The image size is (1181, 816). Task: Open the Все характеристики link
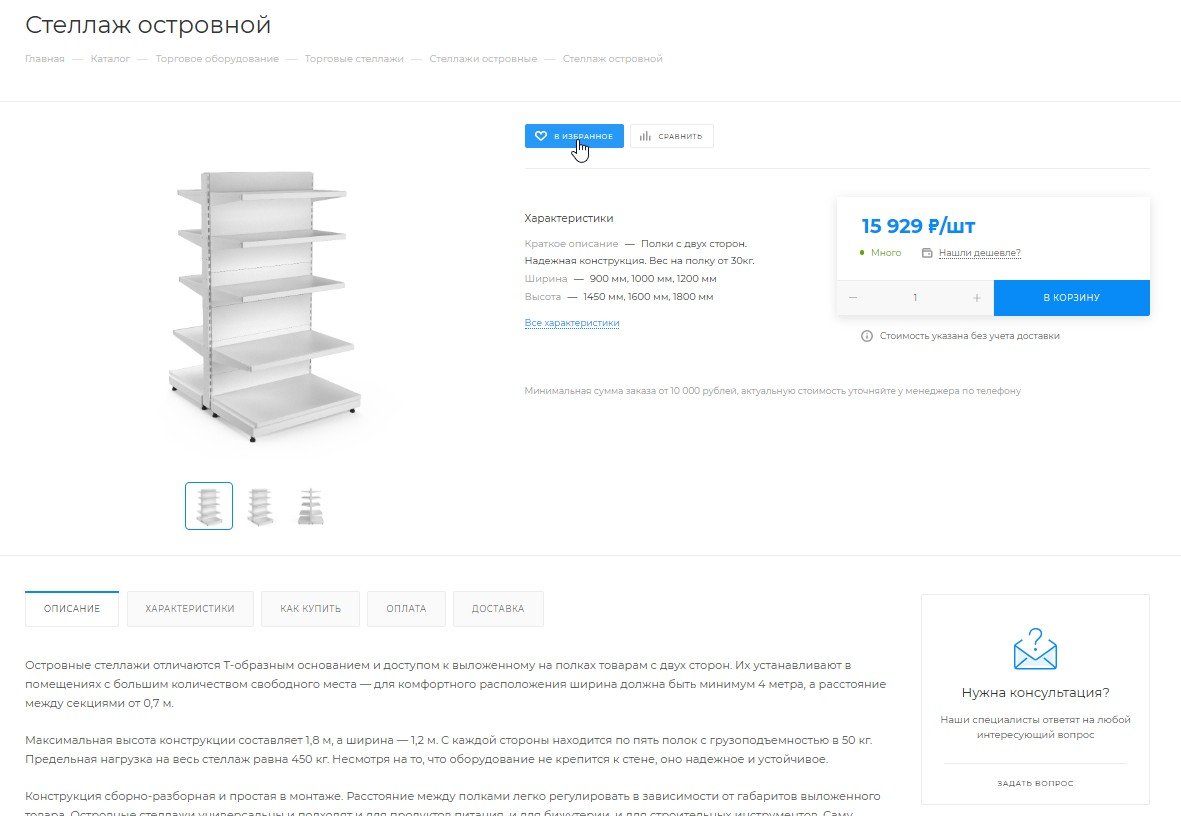(x=572, y=322)
